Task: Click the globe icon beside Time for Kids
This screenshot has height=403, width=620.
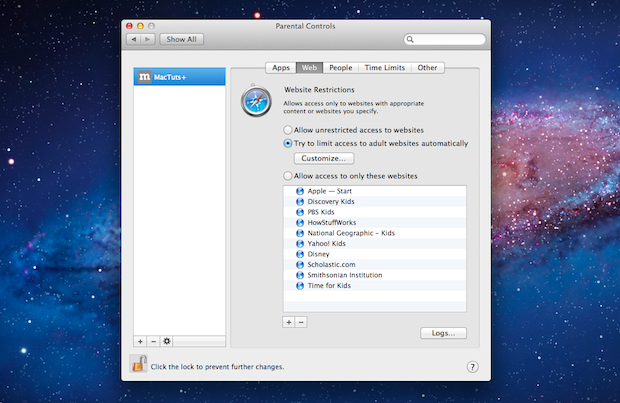Action: point(300,286)
